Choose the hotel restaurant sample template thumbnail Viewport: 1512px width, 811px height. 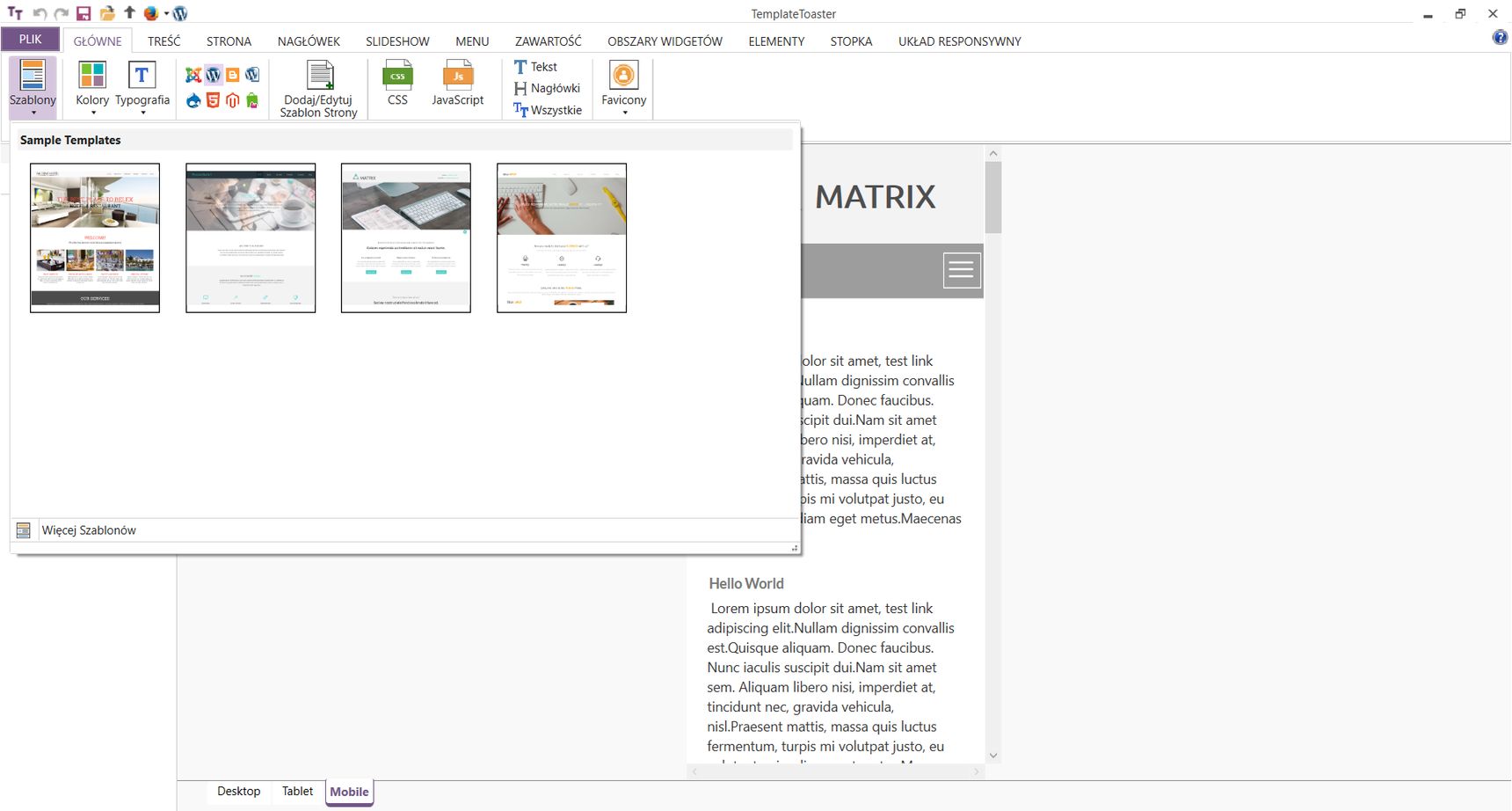(95, 237)
